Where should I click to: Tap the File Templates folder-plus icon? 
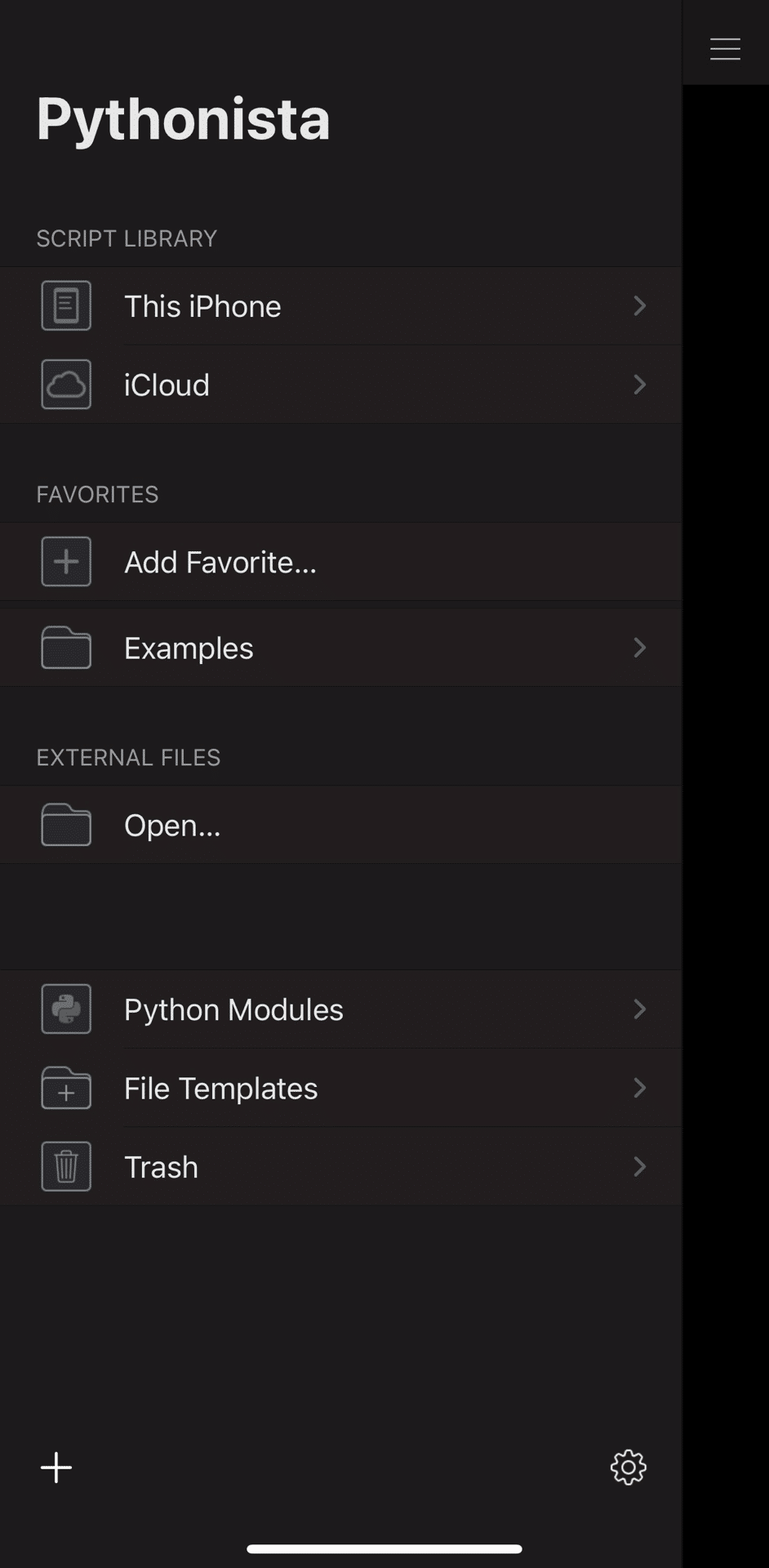click(x=66, y=1088)
